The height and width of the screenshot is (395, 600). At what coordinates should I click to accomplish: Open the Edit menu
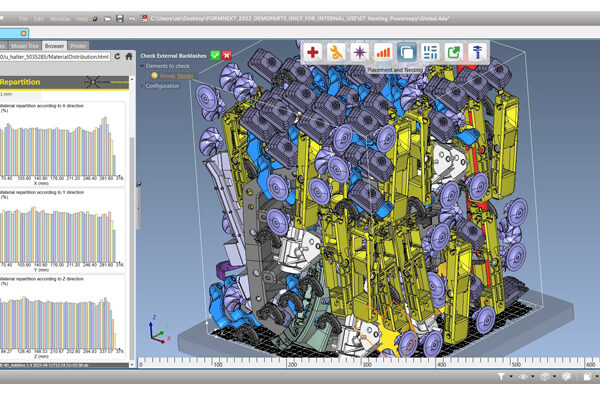39,19
